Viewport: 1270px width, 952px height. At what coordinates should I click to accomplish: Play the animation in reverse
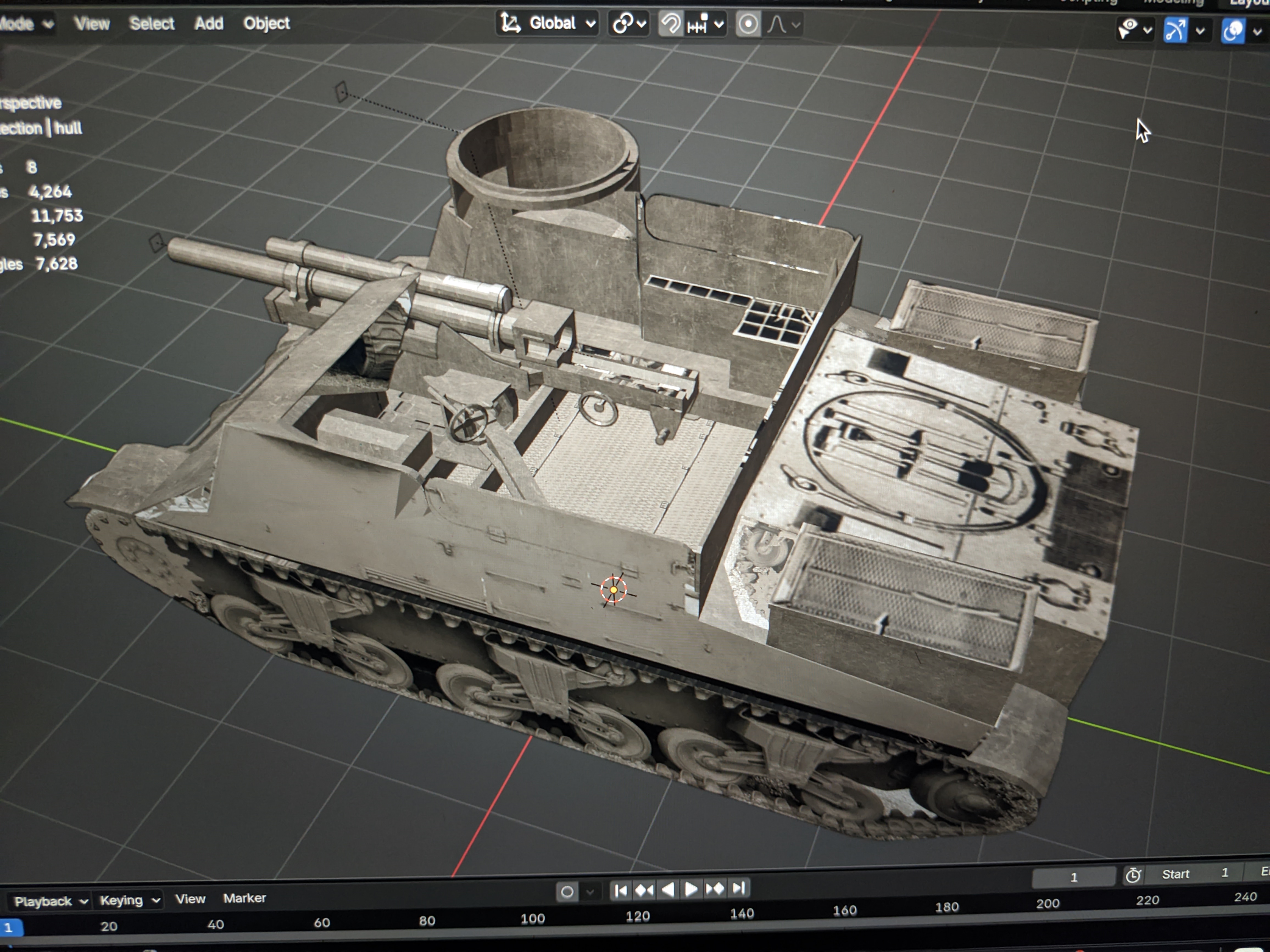668,890
